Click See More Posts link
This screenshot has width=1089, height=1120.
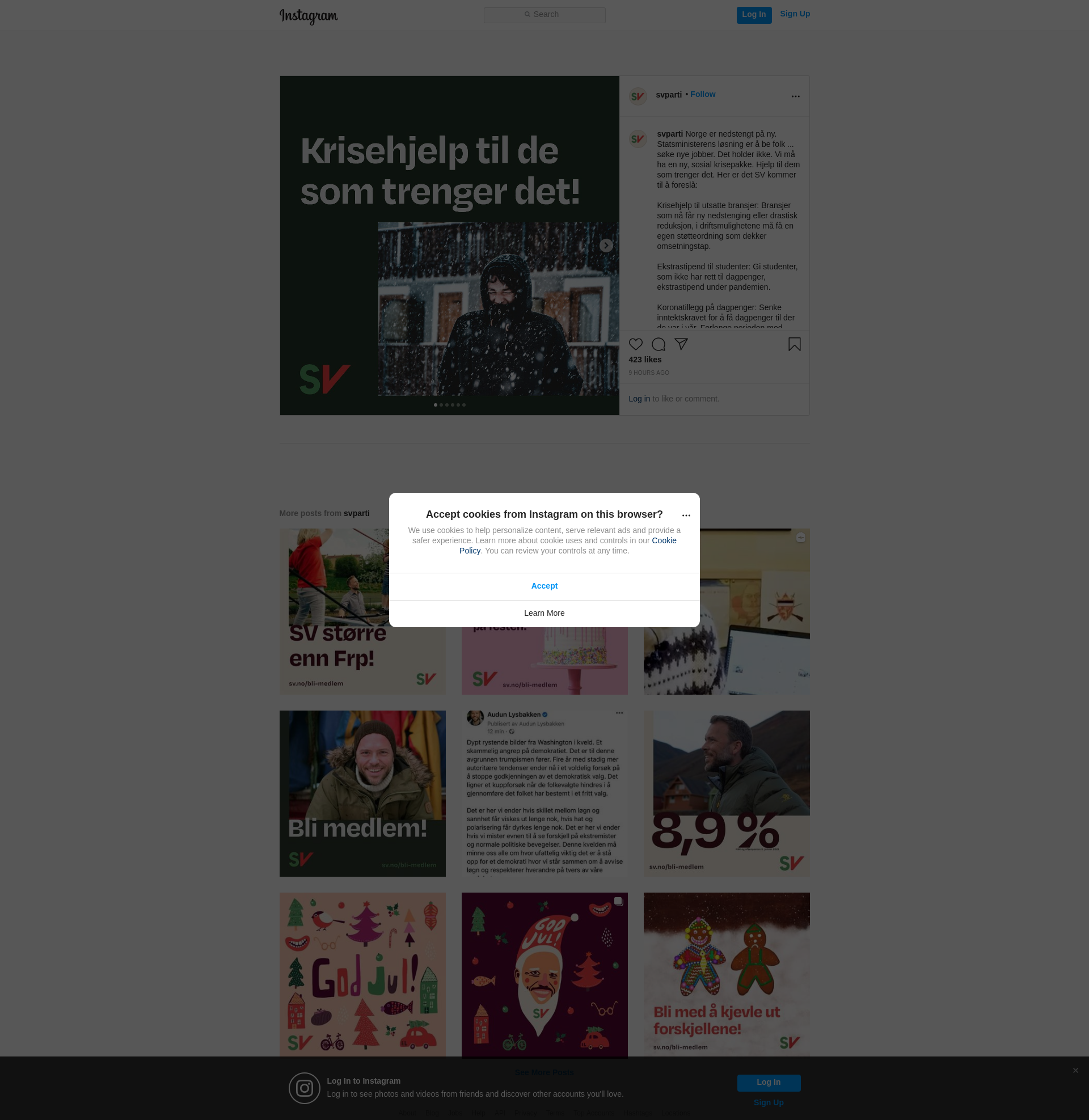(x=544, y=1072)
